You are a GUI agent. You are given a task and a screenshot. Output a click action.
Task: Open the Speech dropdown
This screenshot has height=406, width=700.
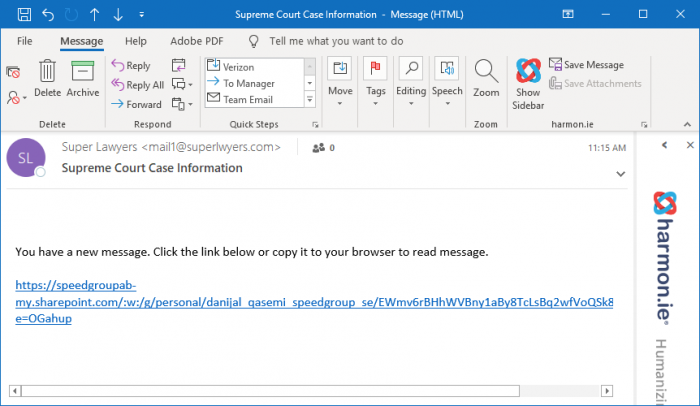pyautogui.click(x=447, y=78)
